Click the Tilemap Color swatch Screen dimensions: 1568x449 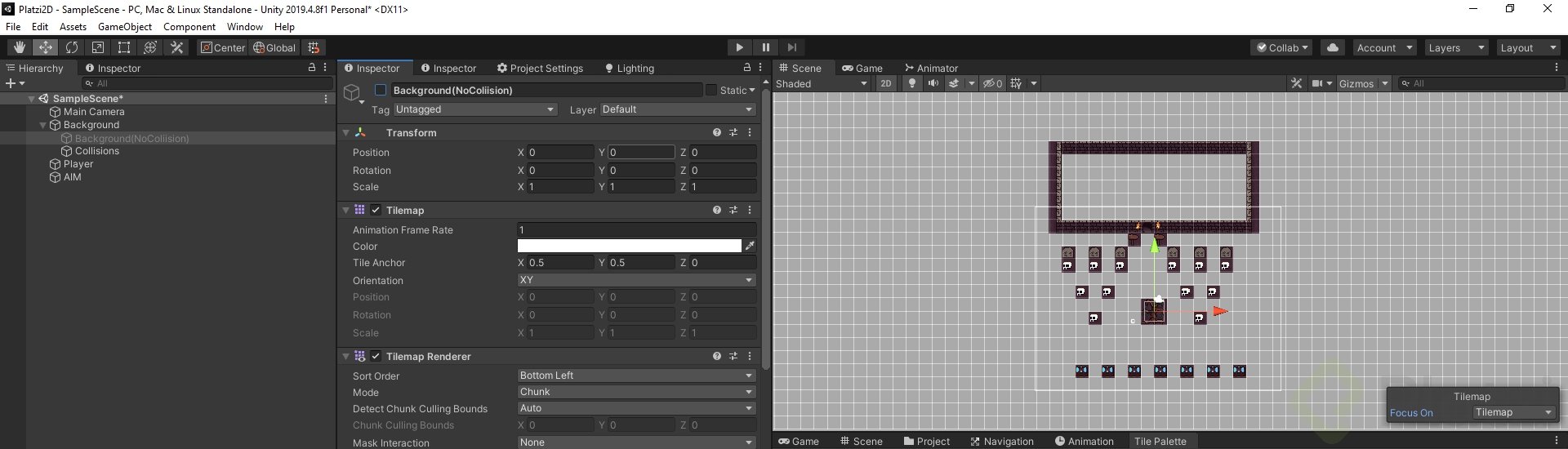click(630, 246)
